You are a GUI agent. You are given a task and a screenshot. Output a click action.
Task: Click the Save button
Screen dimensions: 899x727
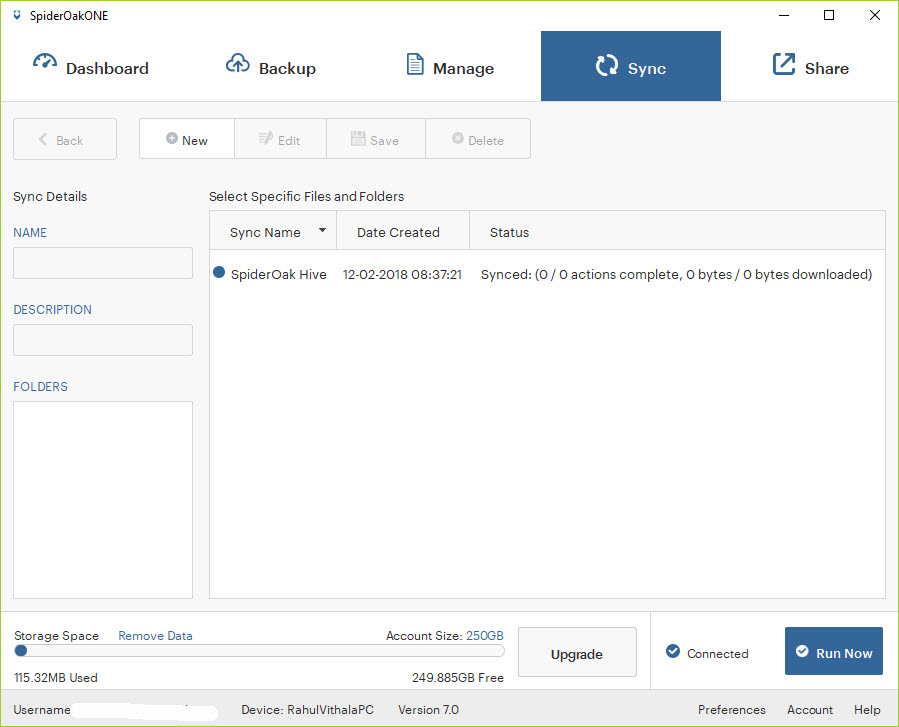pyautogui.click(x=376, y=139)
